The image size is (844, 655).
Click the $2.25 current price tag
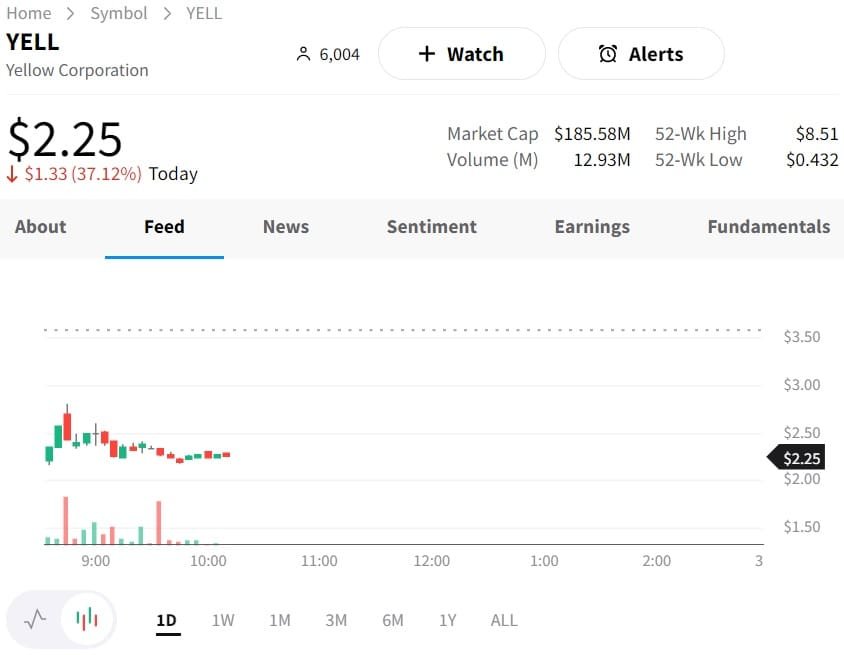(800, 458)
